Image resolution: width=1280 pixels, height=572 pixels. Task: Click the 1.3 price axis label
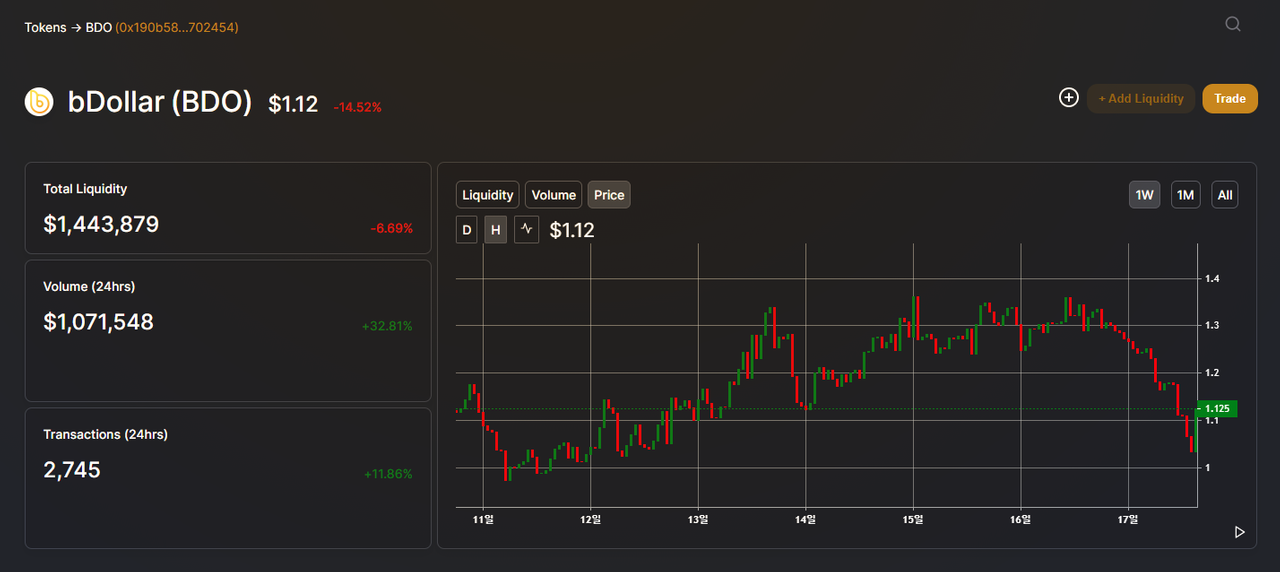pyautogui.click(x=1211, y=326)
